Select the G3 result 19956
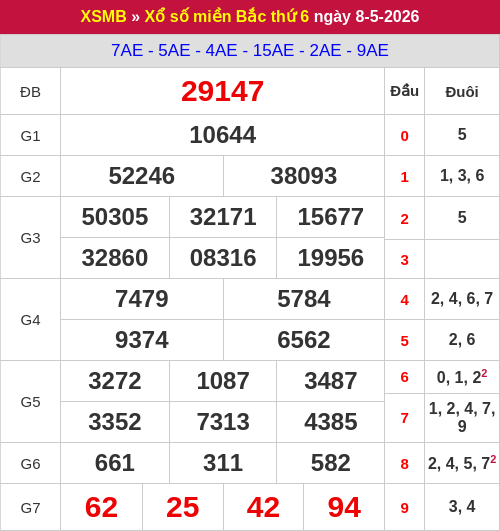The height and width of the screenshot is (531, 500). 330,258
